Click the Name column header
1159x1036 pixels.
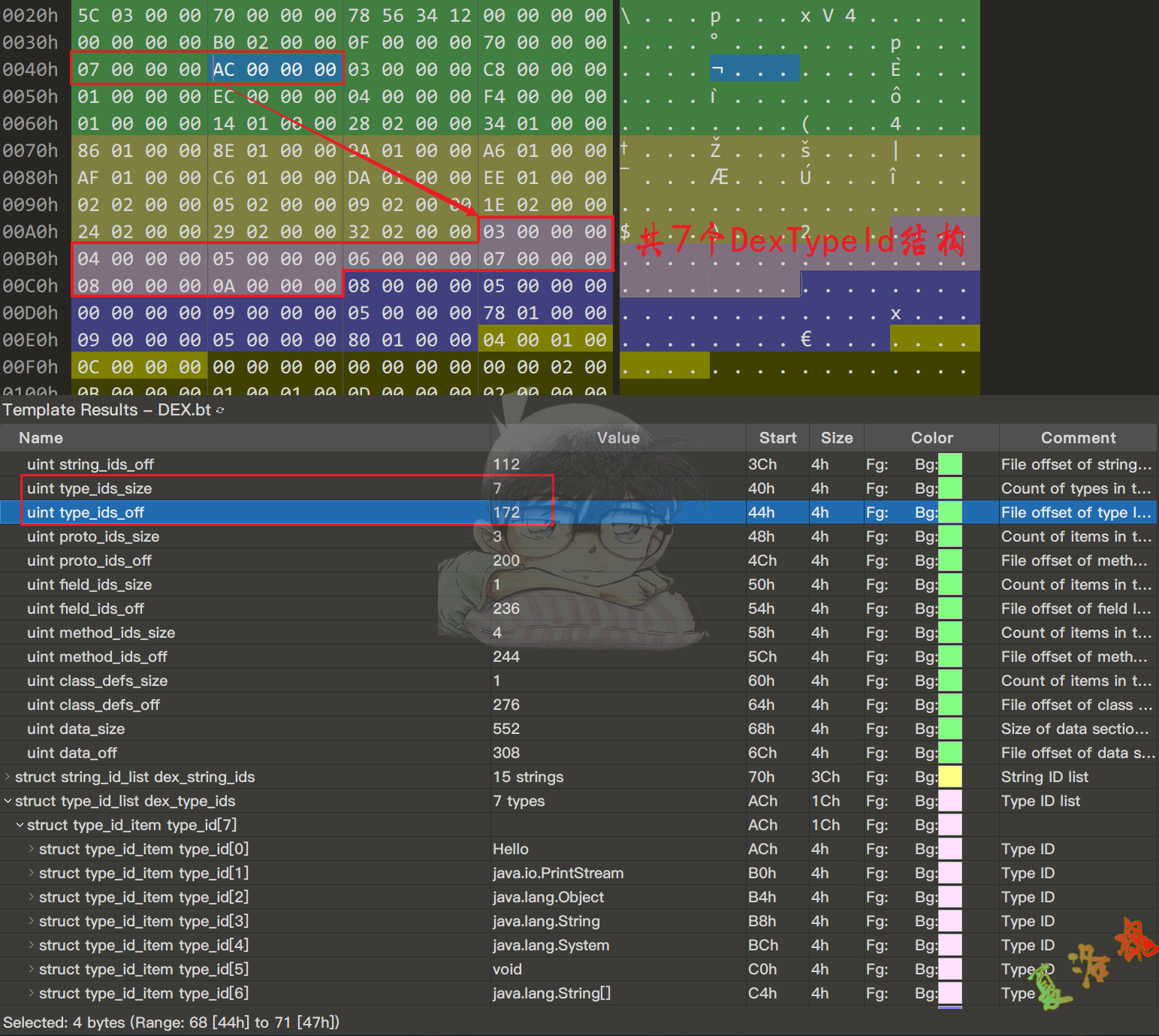(41, 438)
